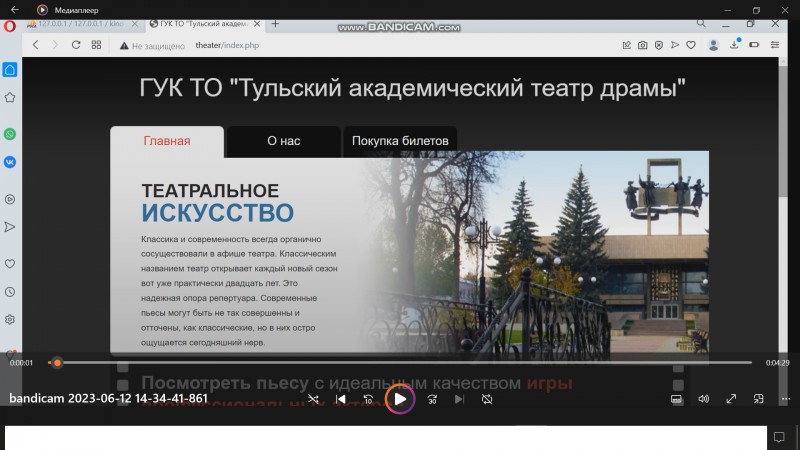The height and width of the screenshot is (450, 800).
Task: Jump to next track in media player
Action: [x=459, y=399]
